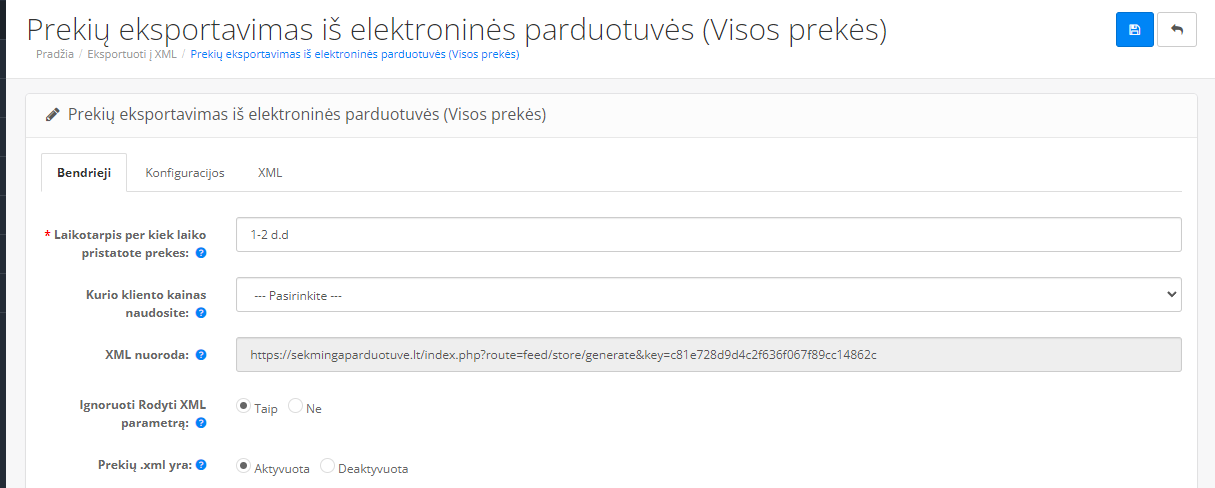Image resolution: width=1215 pixels, height=488 pixels.
Task: Select the Bendrieji tab
Action: (x=84, y=173)
